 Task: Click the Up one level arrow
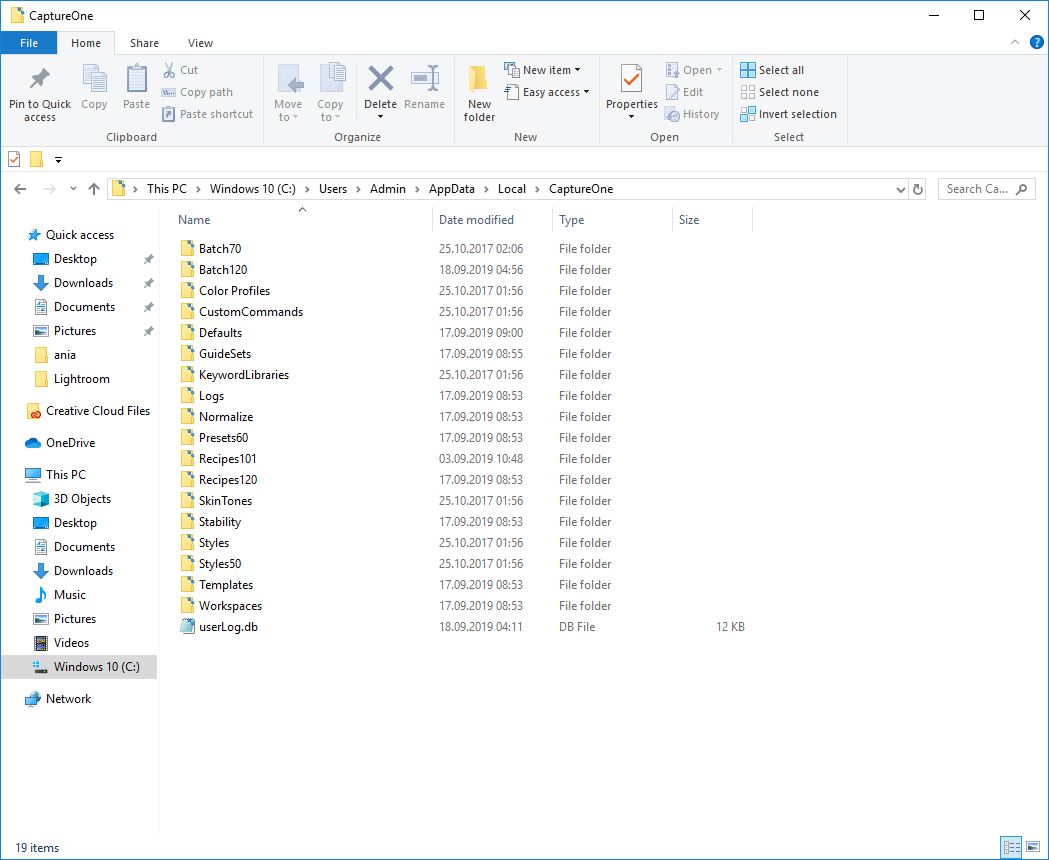click(94, 189)
